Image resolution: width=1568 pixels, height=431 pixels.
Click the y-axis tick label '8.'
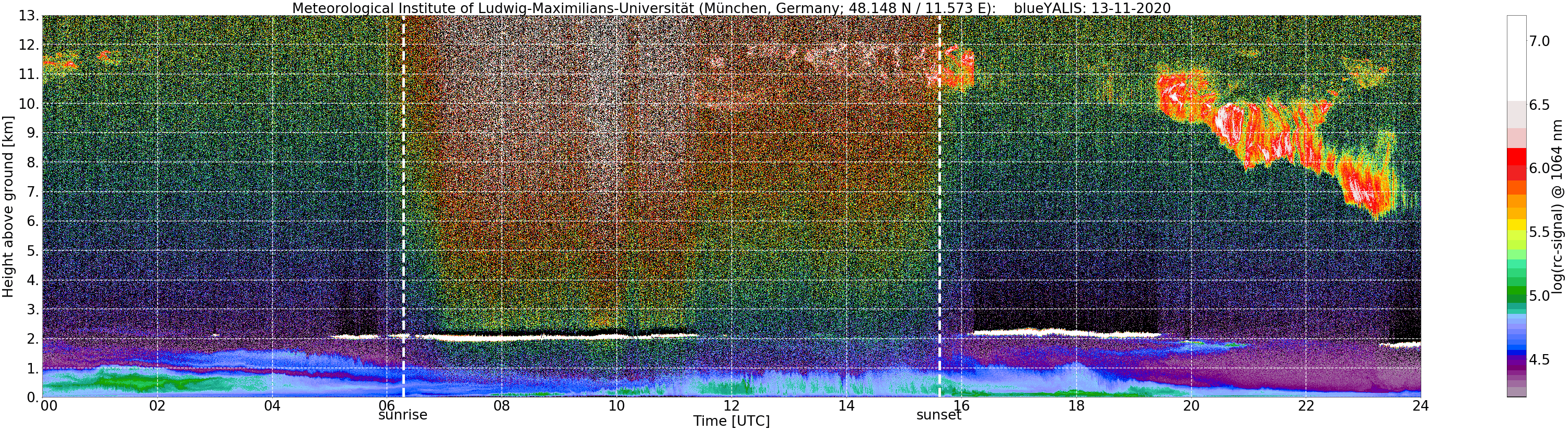(x=32, y=163)
